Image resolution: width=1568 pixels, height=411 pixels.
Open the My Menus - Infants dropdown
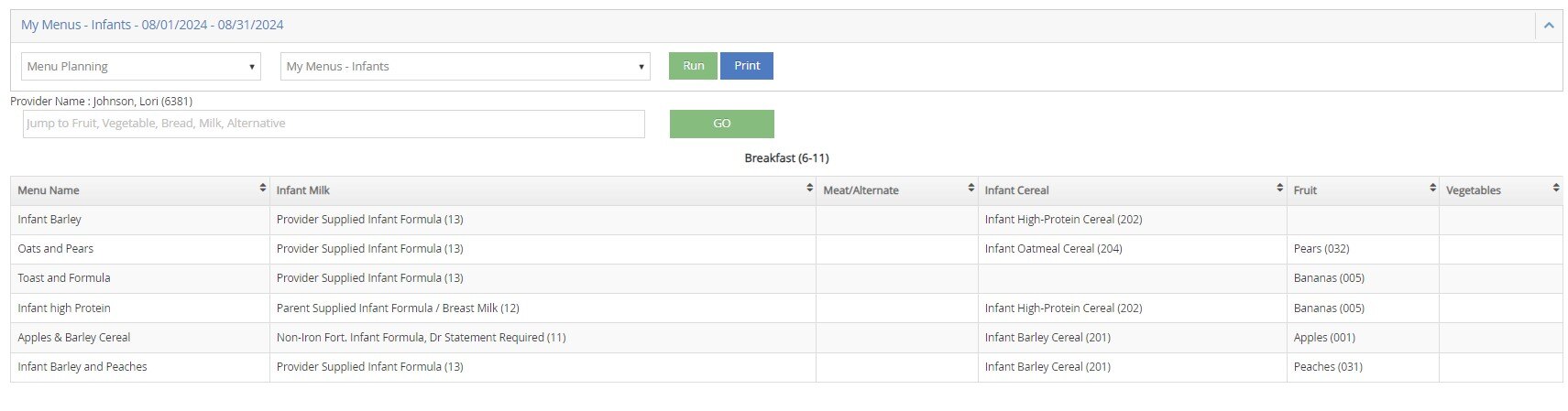click(x=466, y=66)
